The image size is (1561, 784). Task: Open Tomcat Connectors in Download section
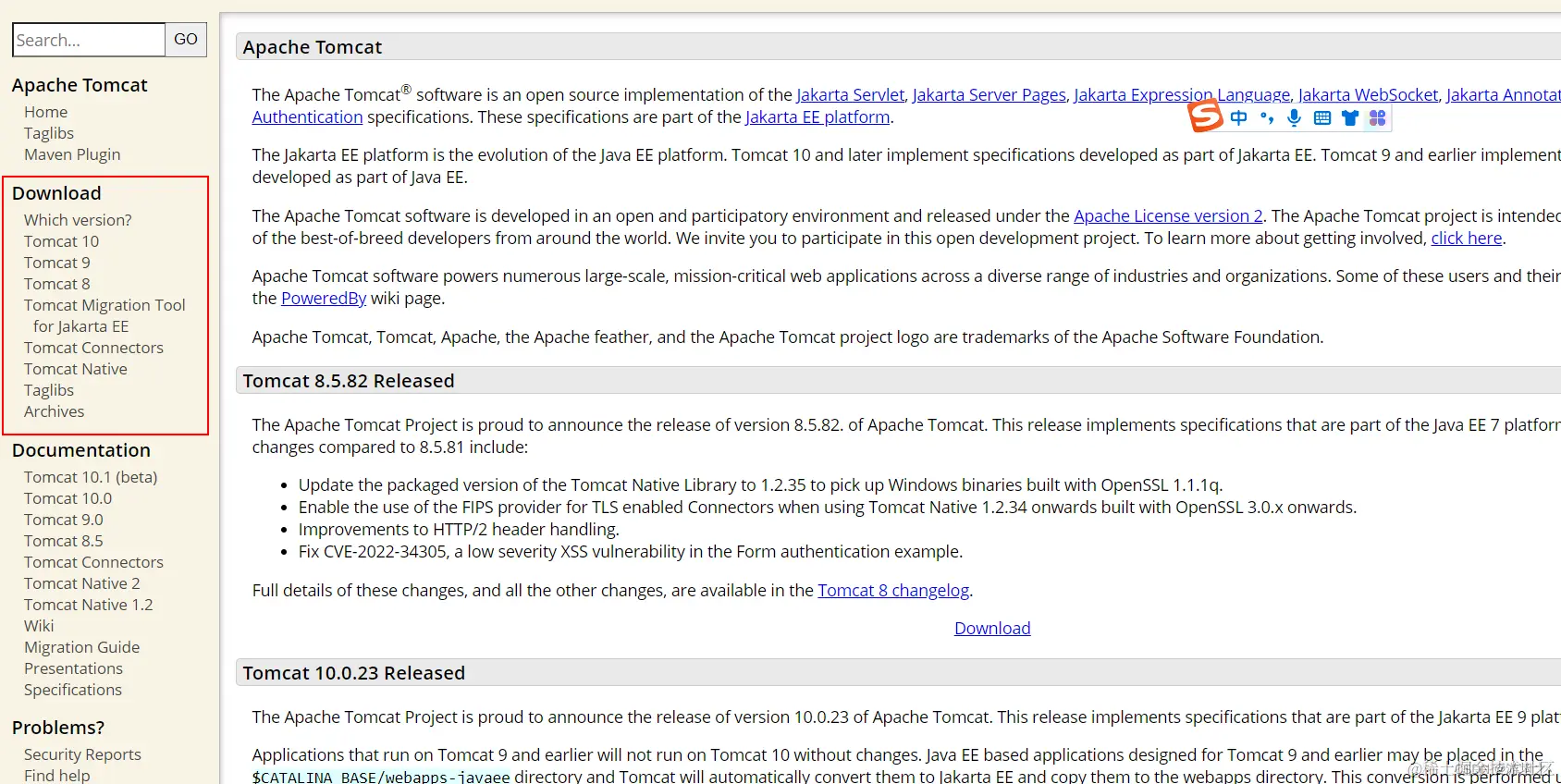pyautogui.click(x=93, y=348)
